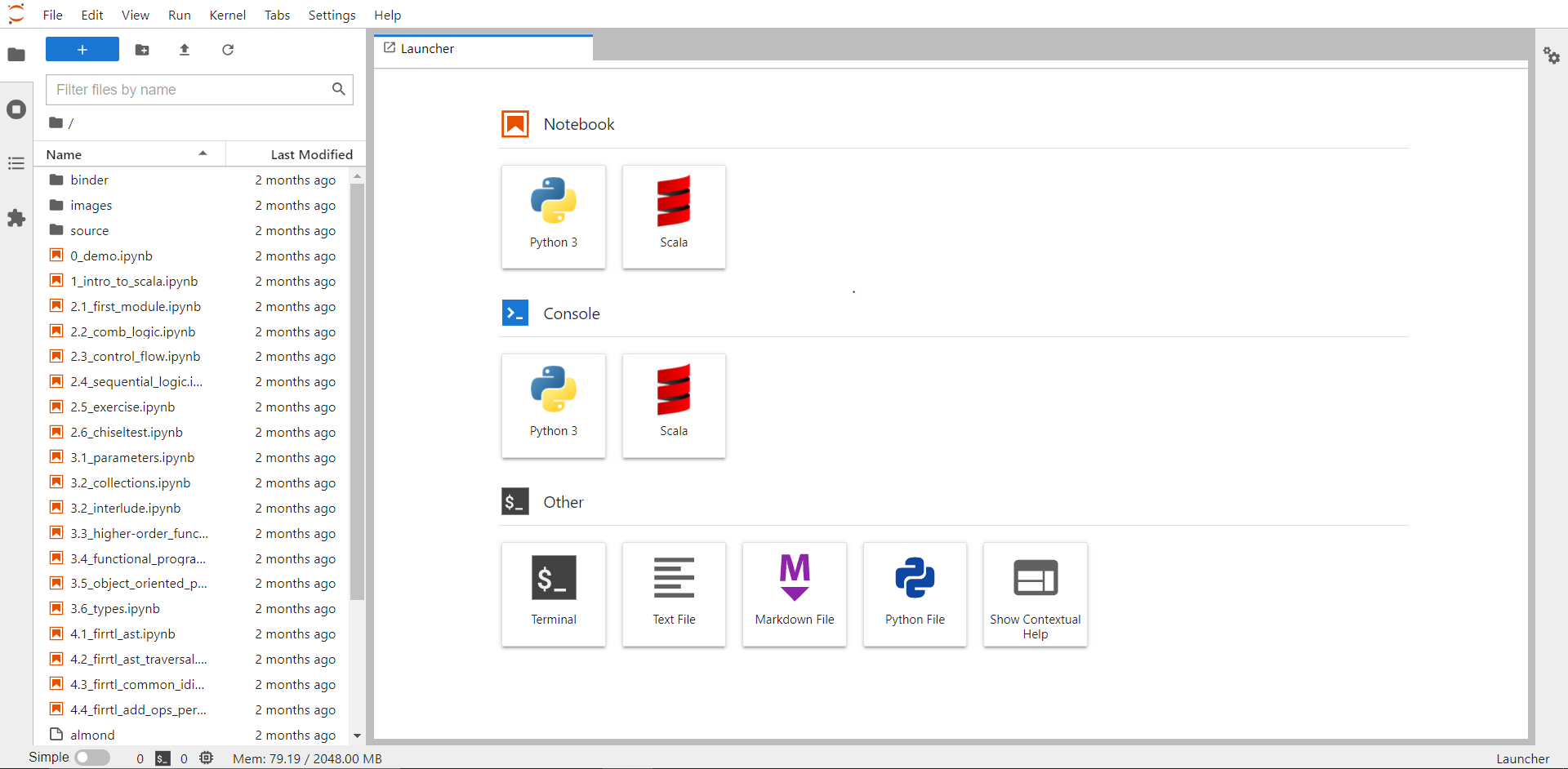This screenshot has width=1568, height=769.
Task: Create a new folder
Action: point(142,50)
